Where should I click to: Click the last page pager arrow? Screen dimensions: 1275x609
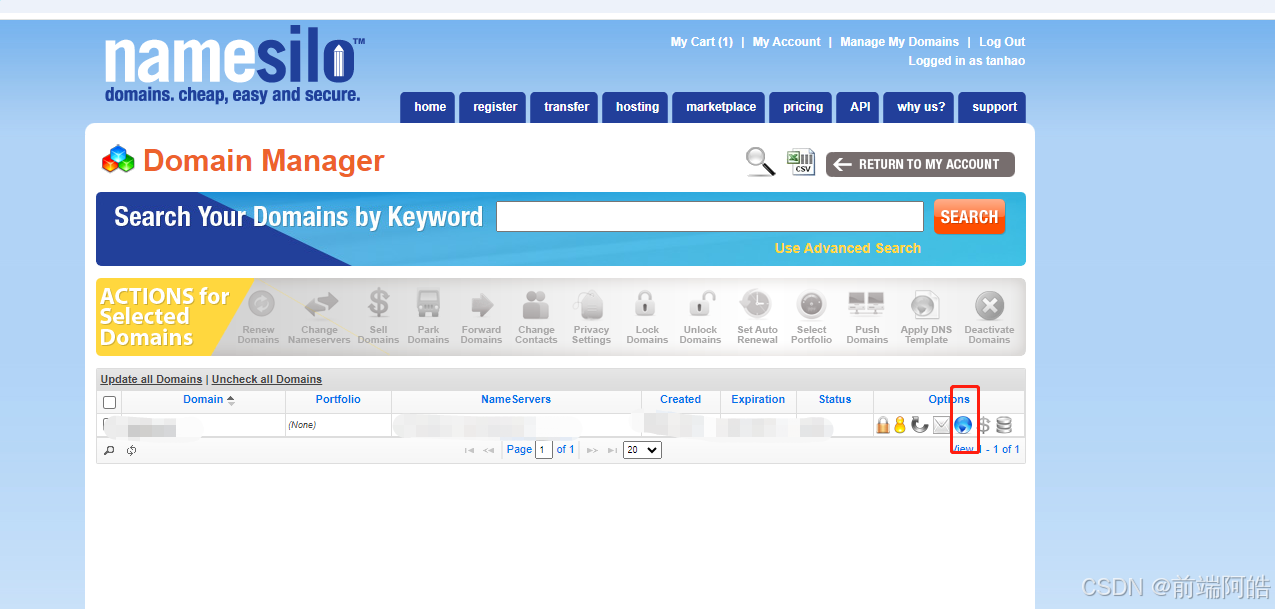point(612,450)
